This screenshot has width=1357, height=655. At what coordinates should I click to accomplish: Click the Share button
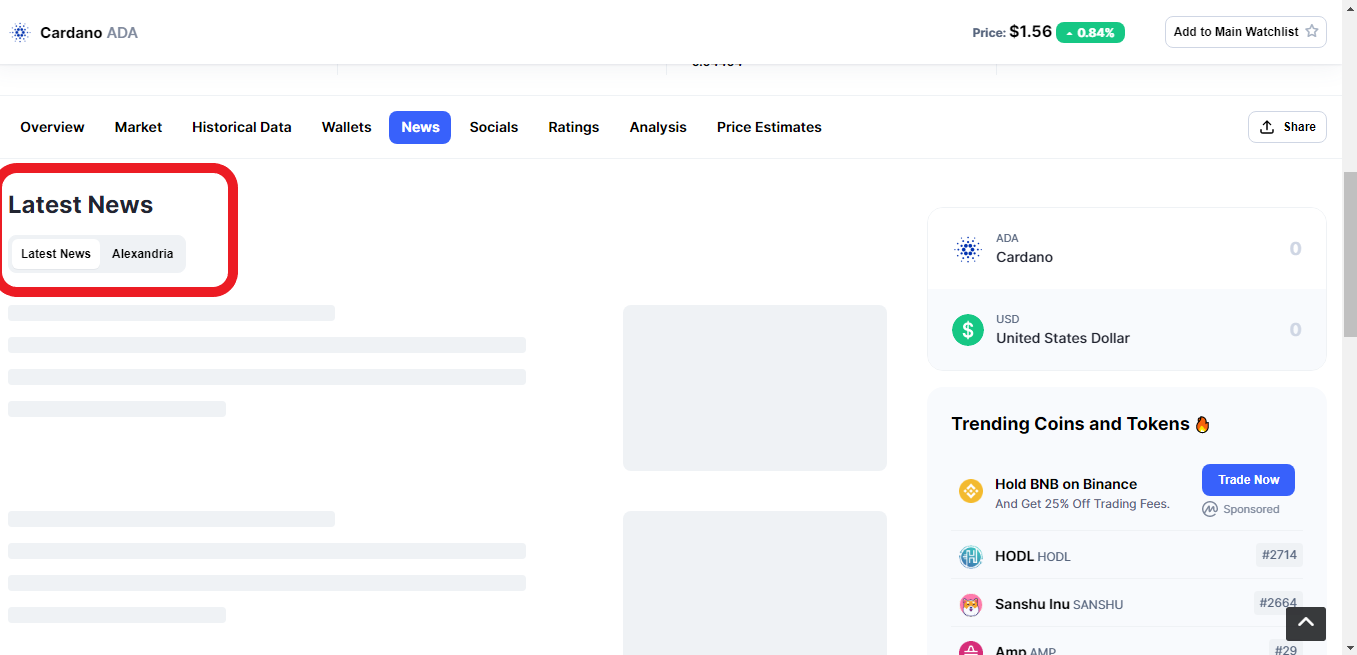(x=1287, y=127)
